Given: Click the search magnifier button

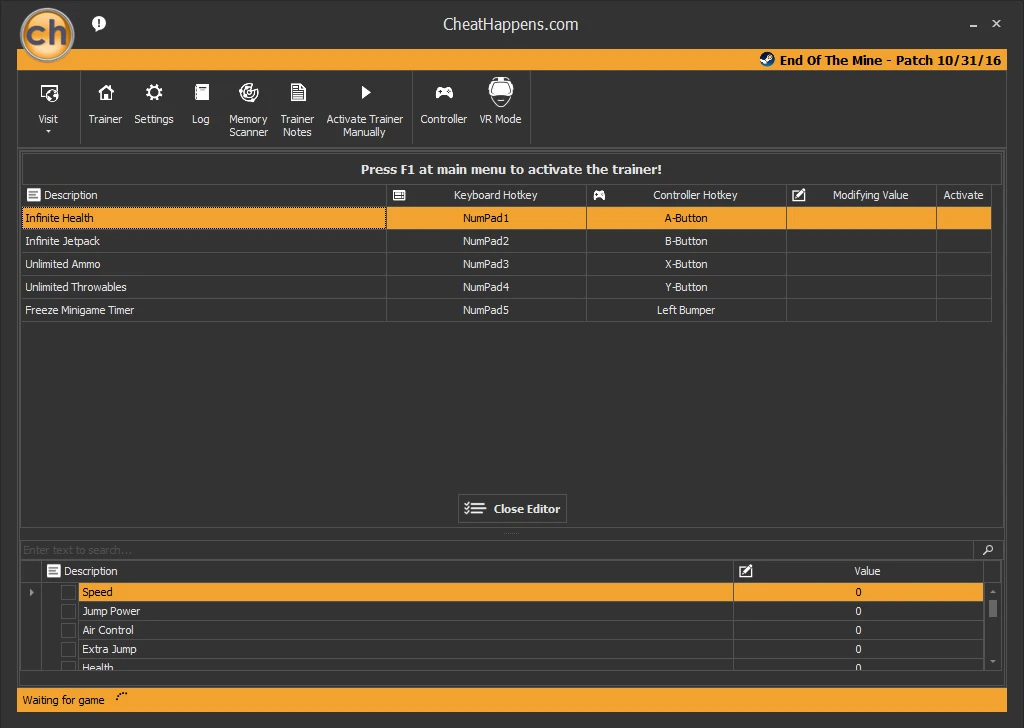Looking at the screenshot, I should pyautogui.click(x=988, y=550).
